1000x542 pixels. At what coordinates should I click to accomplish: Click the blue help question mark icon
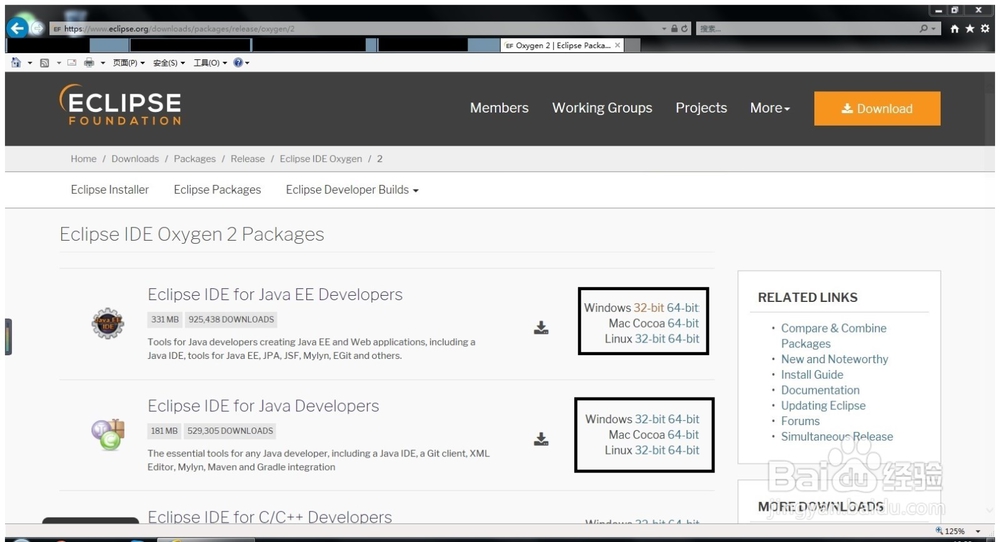238,62
